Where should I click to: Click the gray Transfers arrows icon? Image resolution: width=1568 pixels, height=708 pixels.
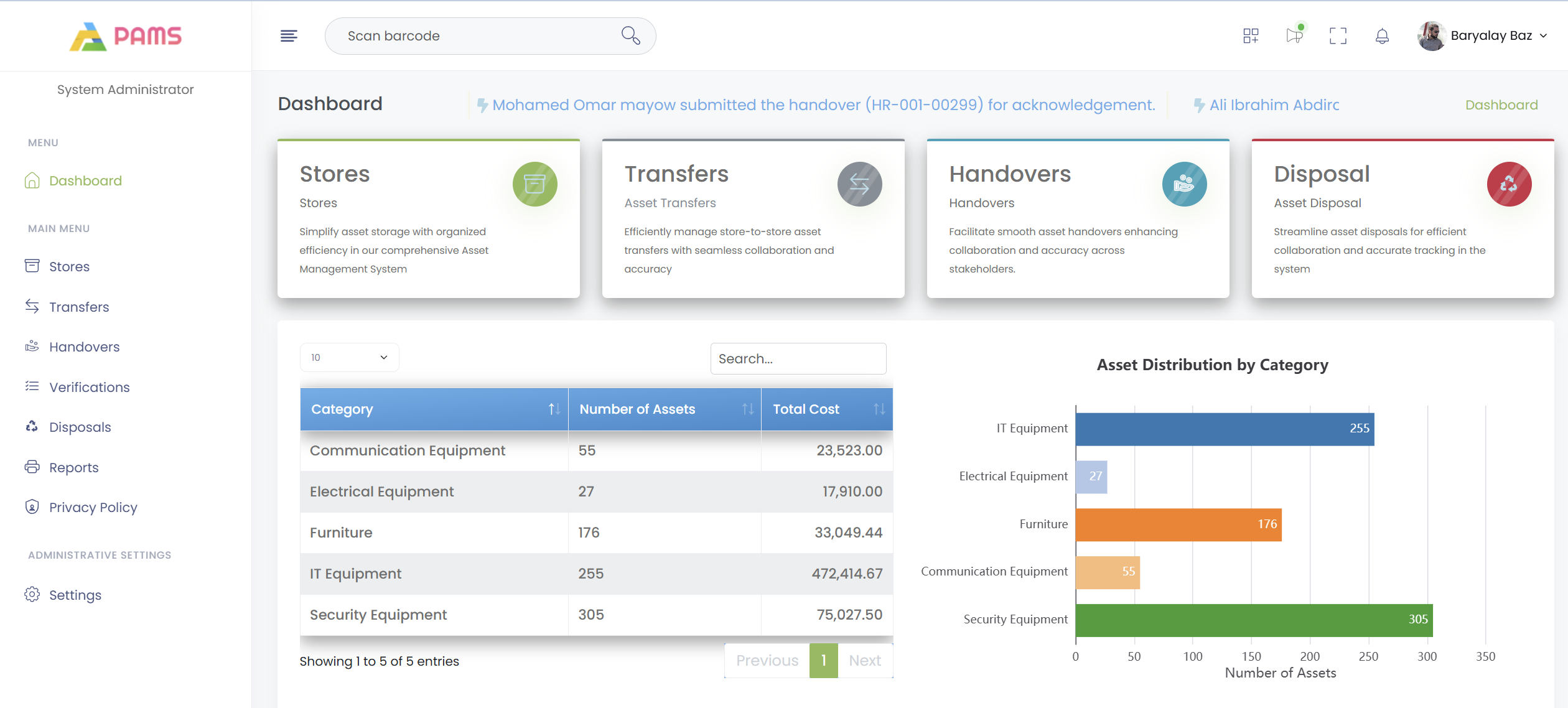pos(859,184)
